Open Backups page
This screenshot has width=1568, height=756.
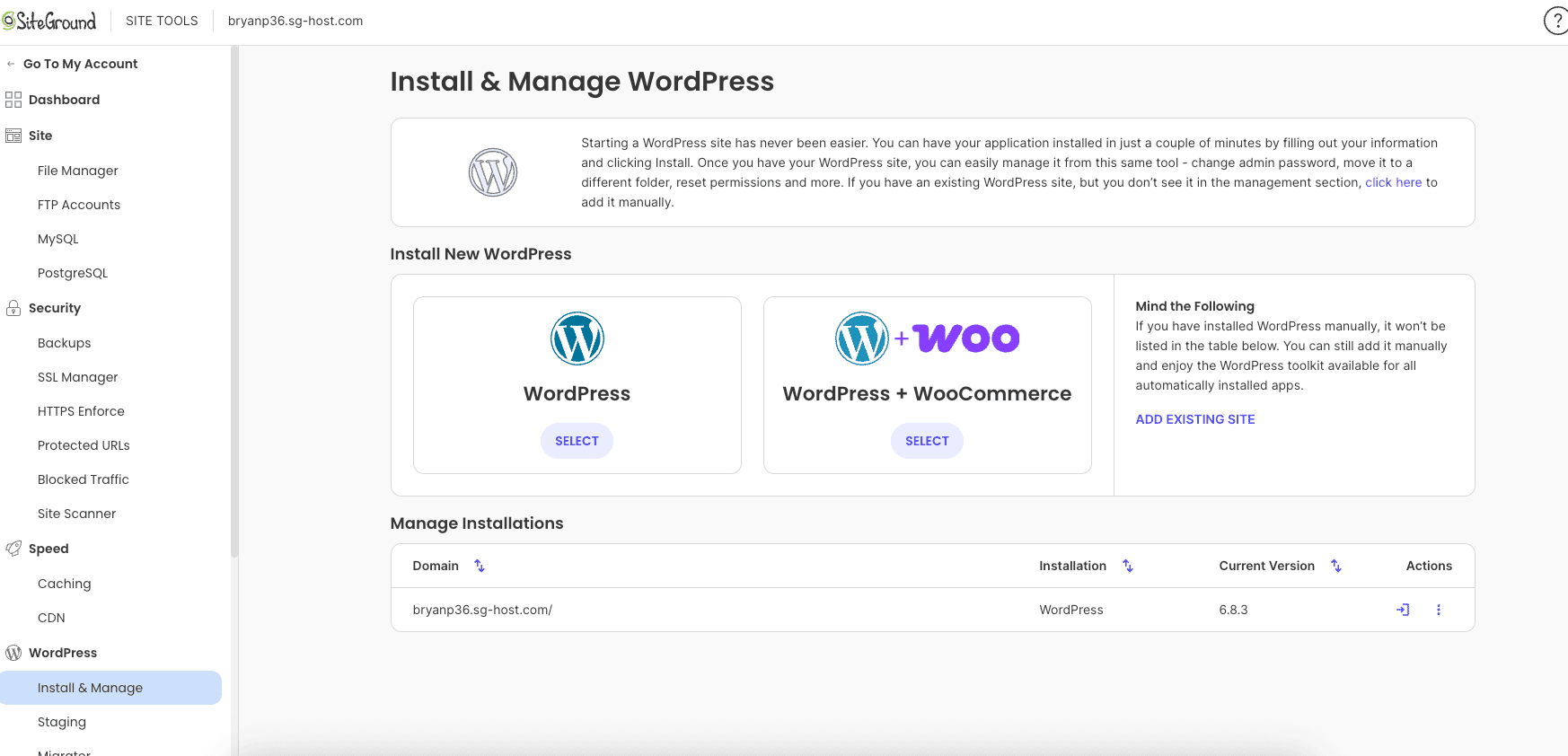click(65, 343)
